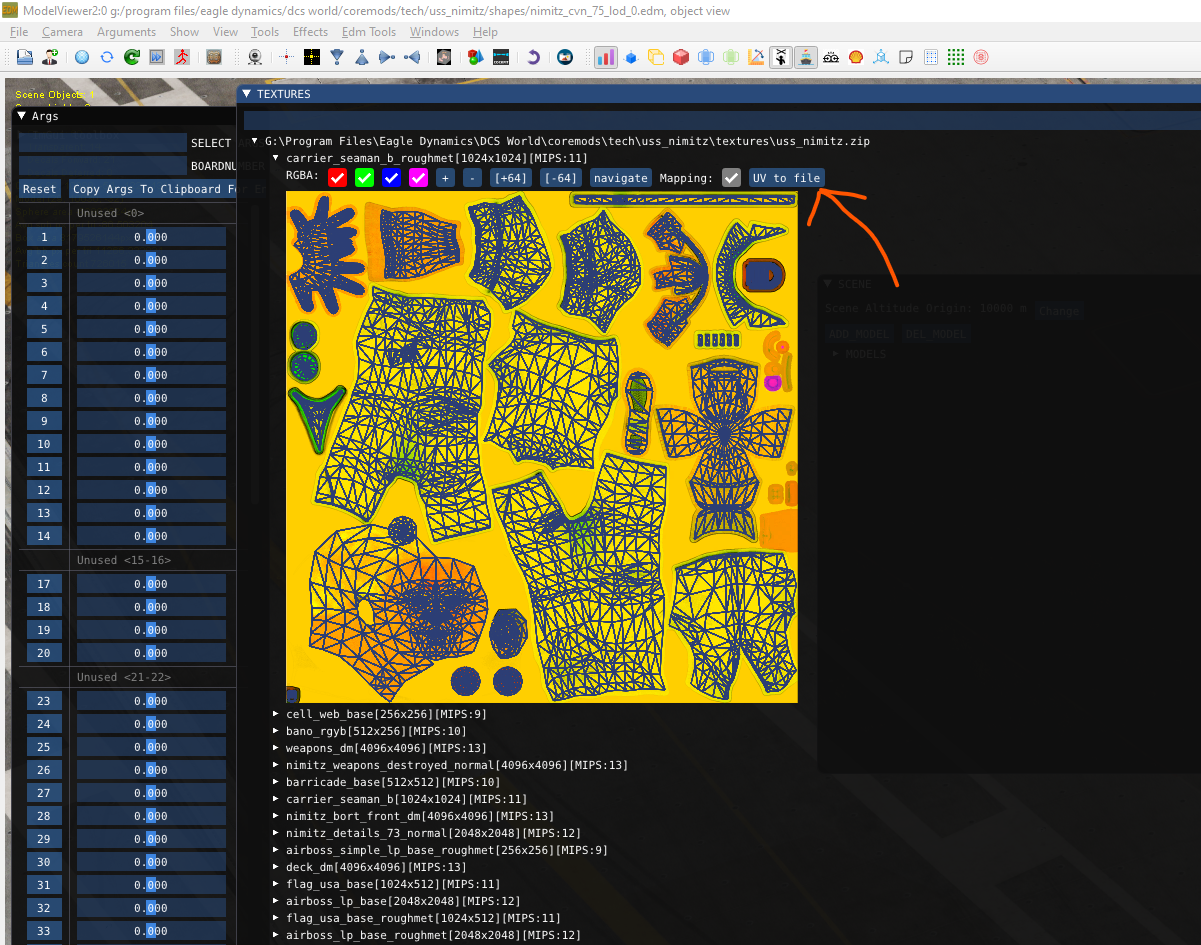
Task: Click the UV-mapped texture preview image
Action: click(542, 447)
